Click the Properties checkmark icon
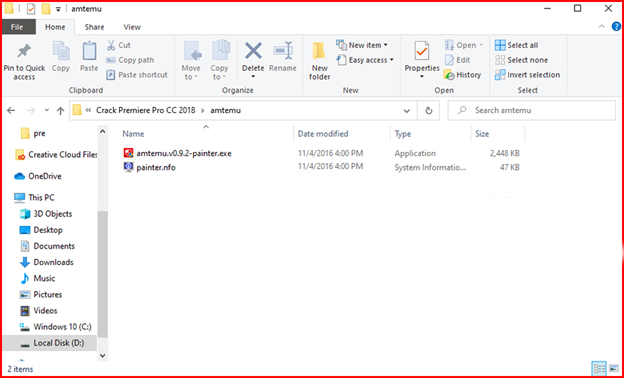The width and height of the screenshot is (624, 378). tap(422, 52)
